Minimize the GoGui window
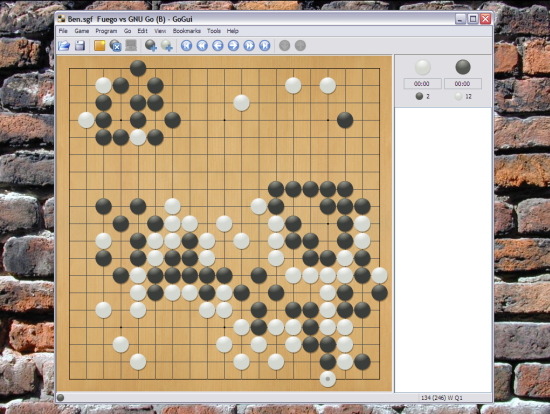The width and height of the screenshot is (550, 414). click(461, 19)
